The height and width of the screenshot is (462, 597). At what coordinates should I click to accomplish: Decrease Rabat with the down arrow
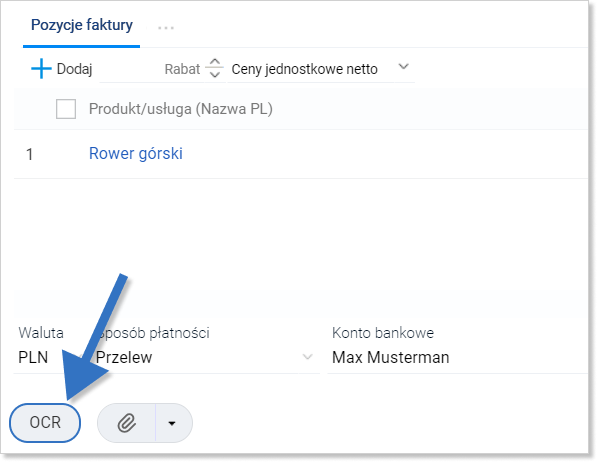[215, 74]
